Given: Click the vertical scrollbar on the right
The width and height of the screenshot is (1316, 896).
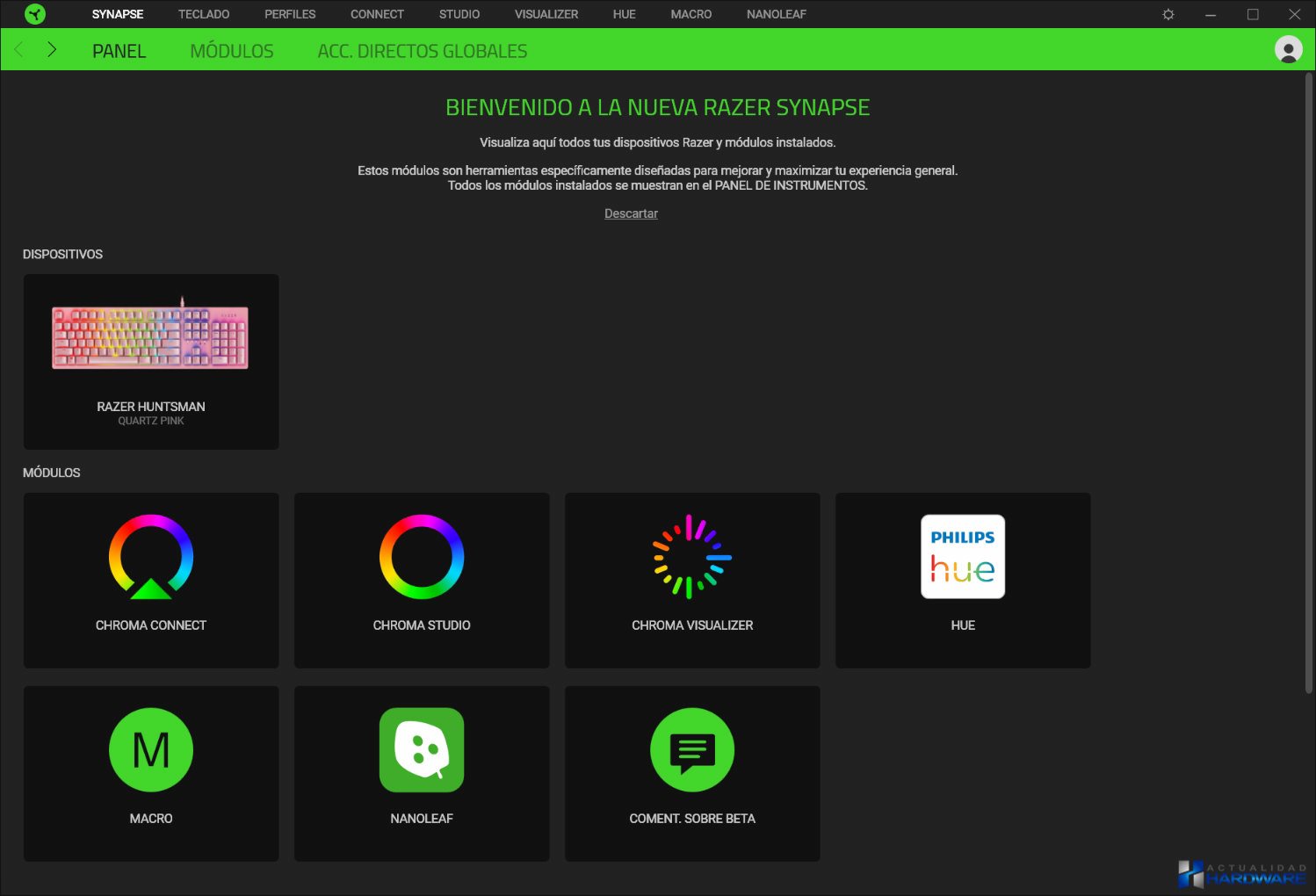Looking at the screenshot, I should point(1308,387).
